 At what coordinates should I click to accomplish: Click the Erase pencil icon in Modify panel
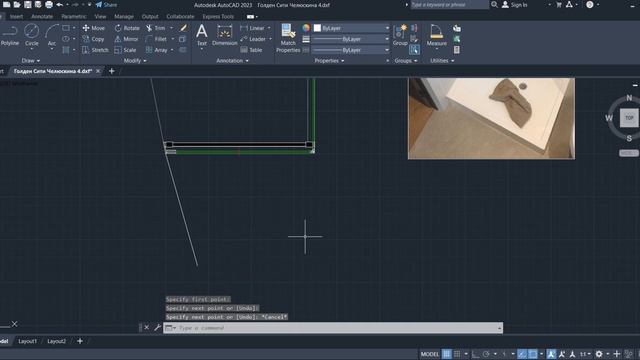coord(183,28)
